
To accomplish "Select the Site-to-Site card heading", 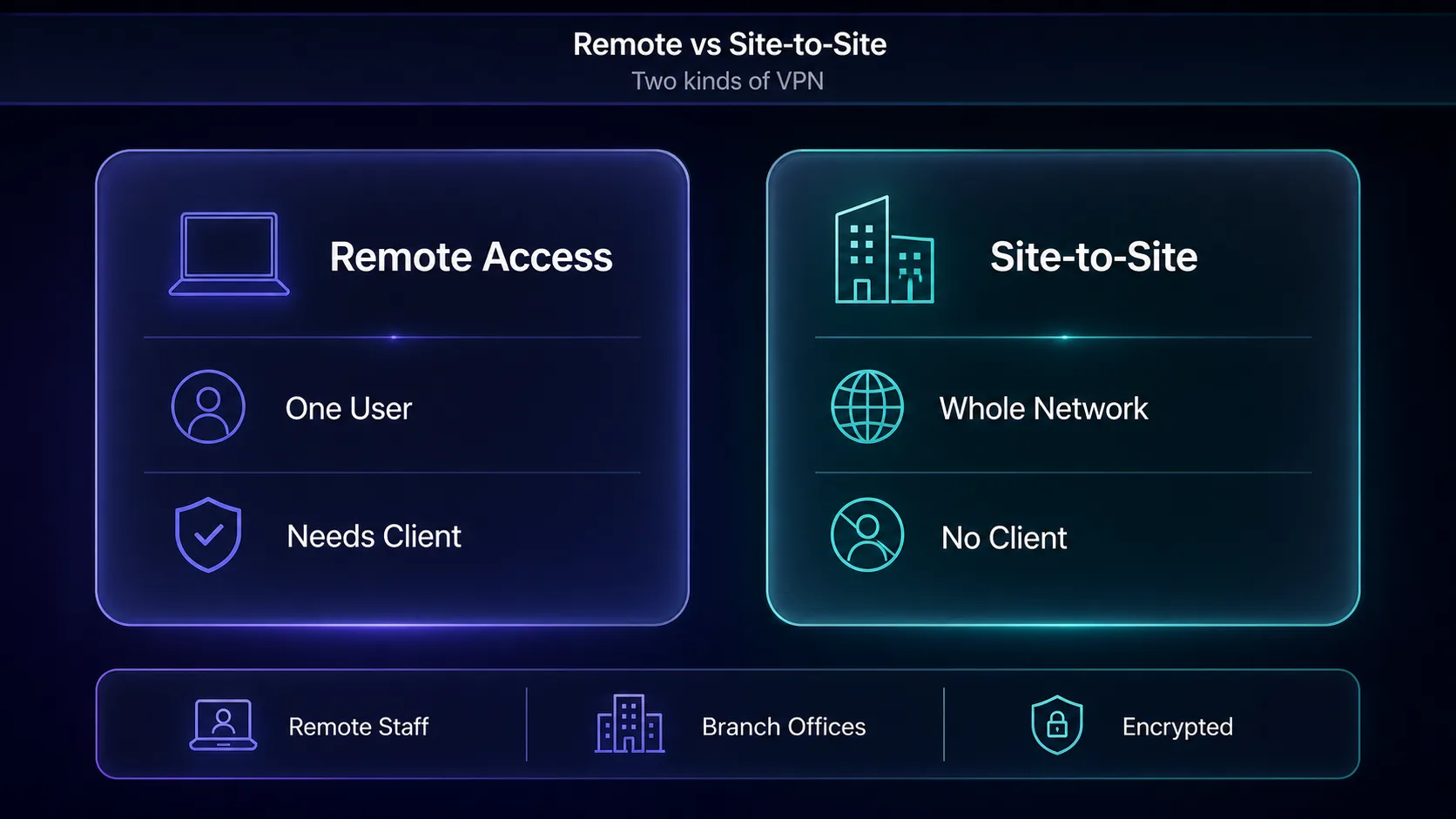I will coord(1094,257).
